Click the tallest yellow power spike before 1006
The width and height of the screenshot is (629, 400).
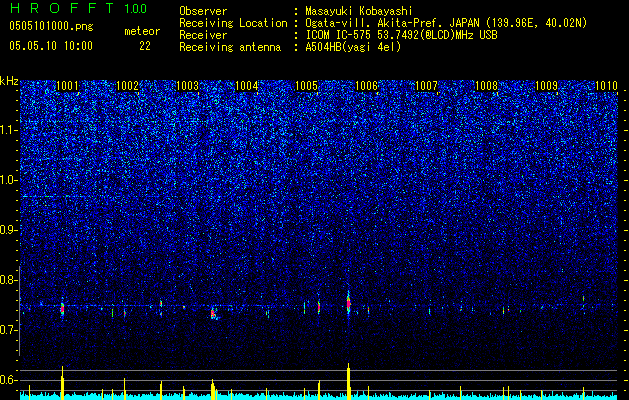point(349,381)
